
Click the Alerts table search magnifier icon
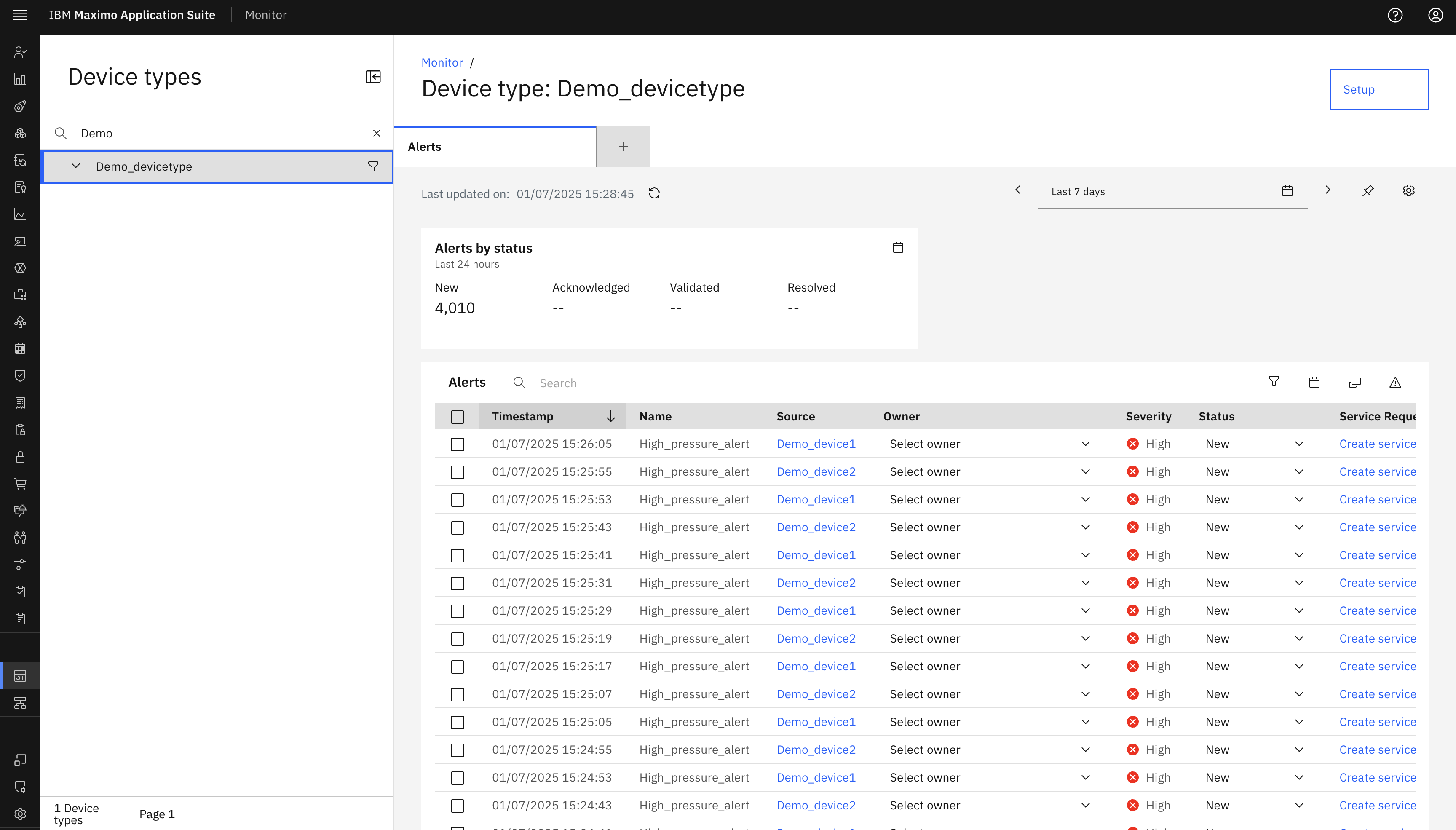point(519,383)
